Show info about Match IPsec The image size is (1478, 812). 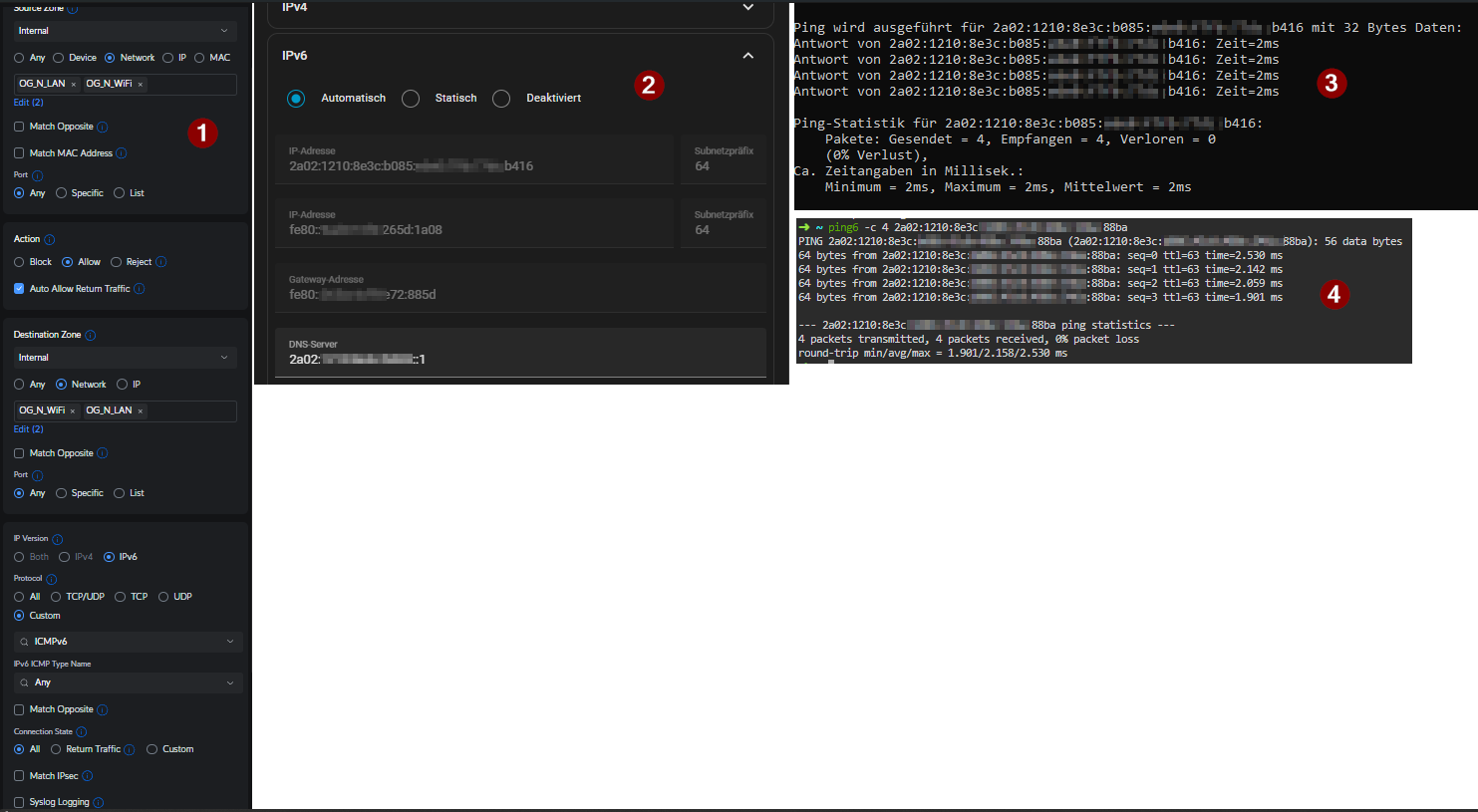coord(88,776)
